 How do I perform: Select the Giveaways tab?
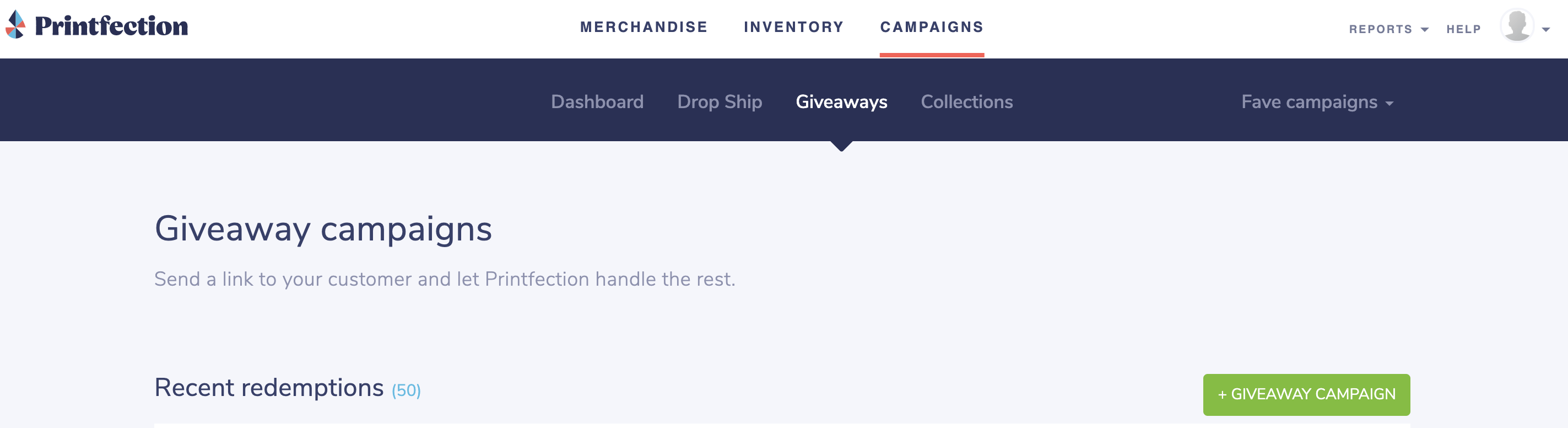(841, 102)
